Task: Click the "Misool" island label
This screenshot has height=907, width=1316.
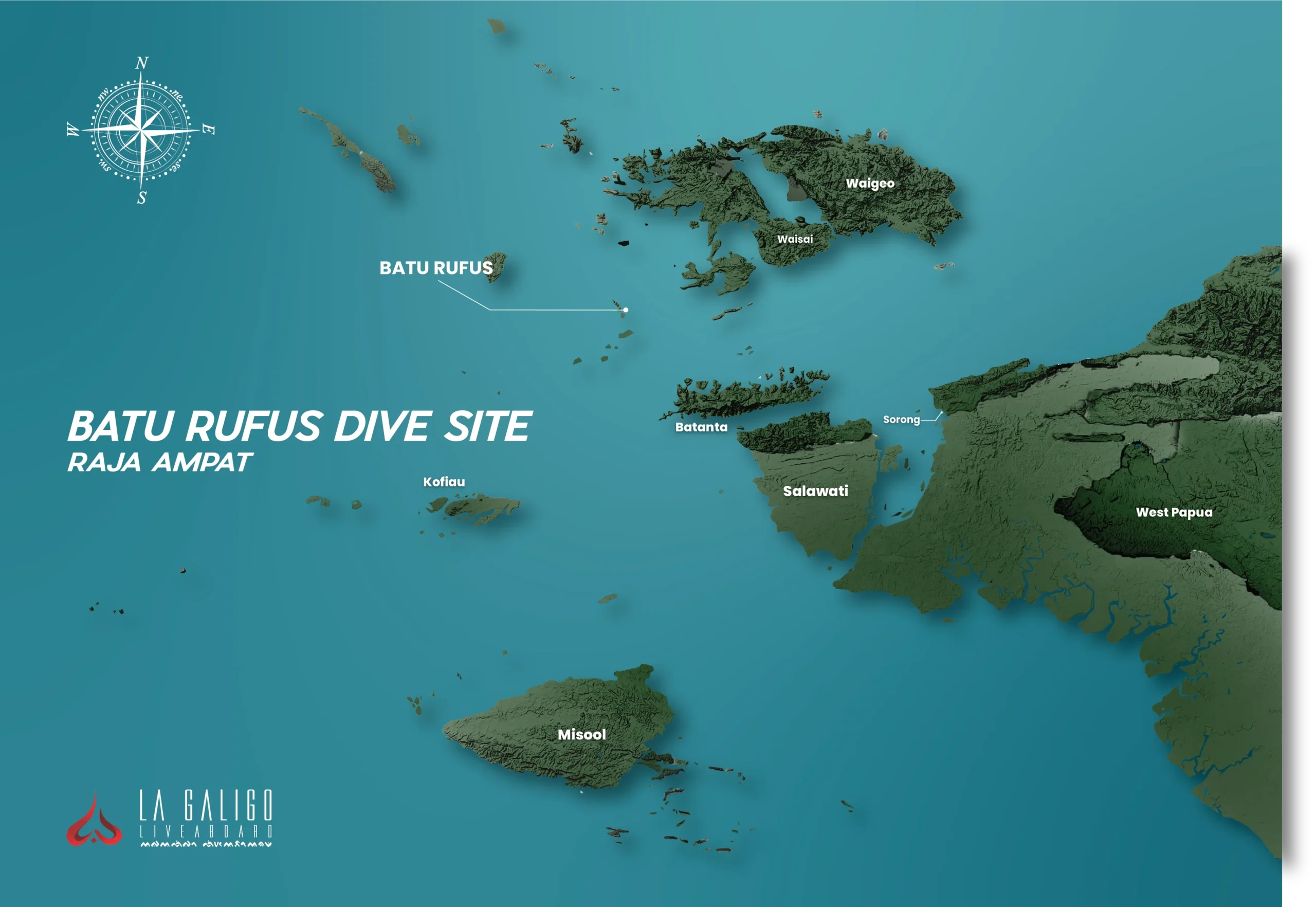Action: point(581,734)
